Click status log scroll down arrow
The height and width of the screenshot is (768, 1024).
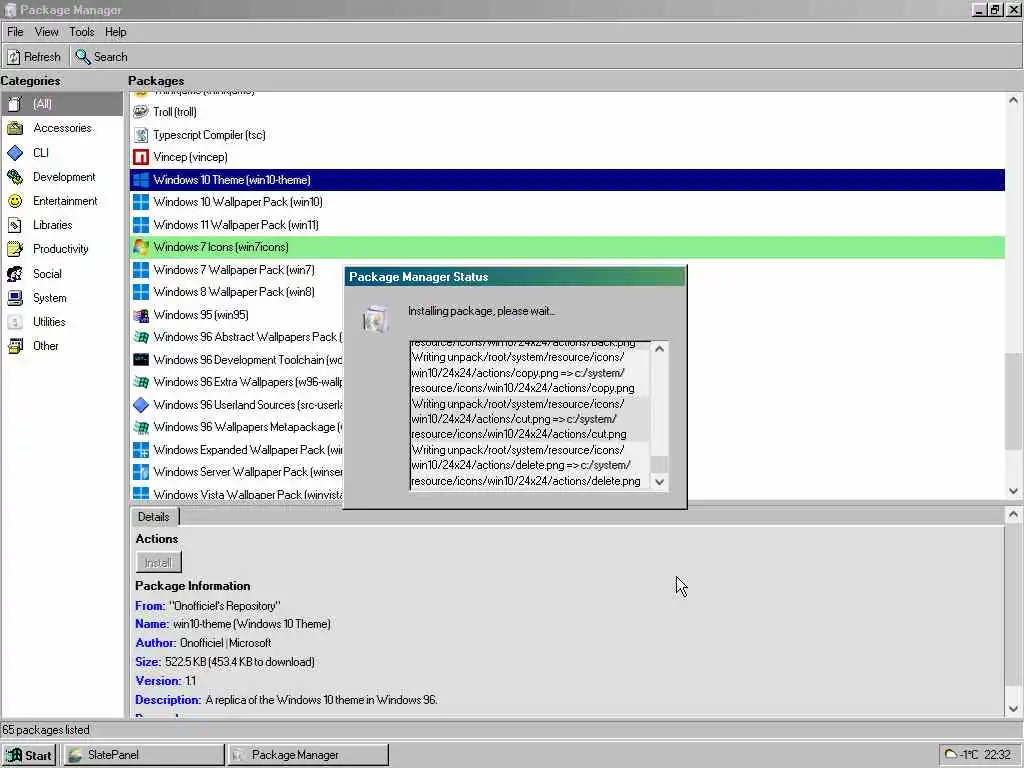click(660, 482)
